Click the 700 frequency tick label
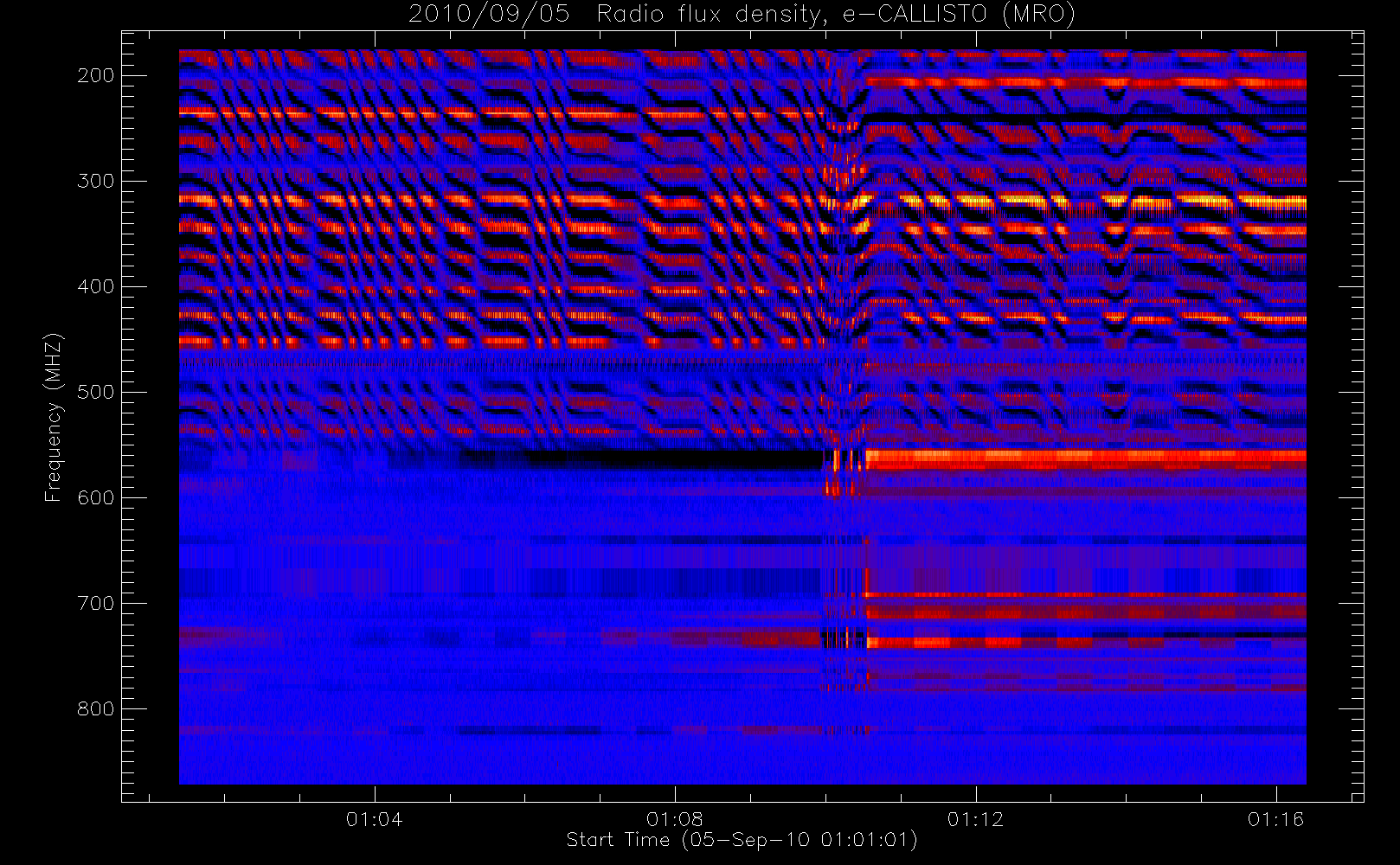This screenshot has width=1400, height=865. coord(95,603)
